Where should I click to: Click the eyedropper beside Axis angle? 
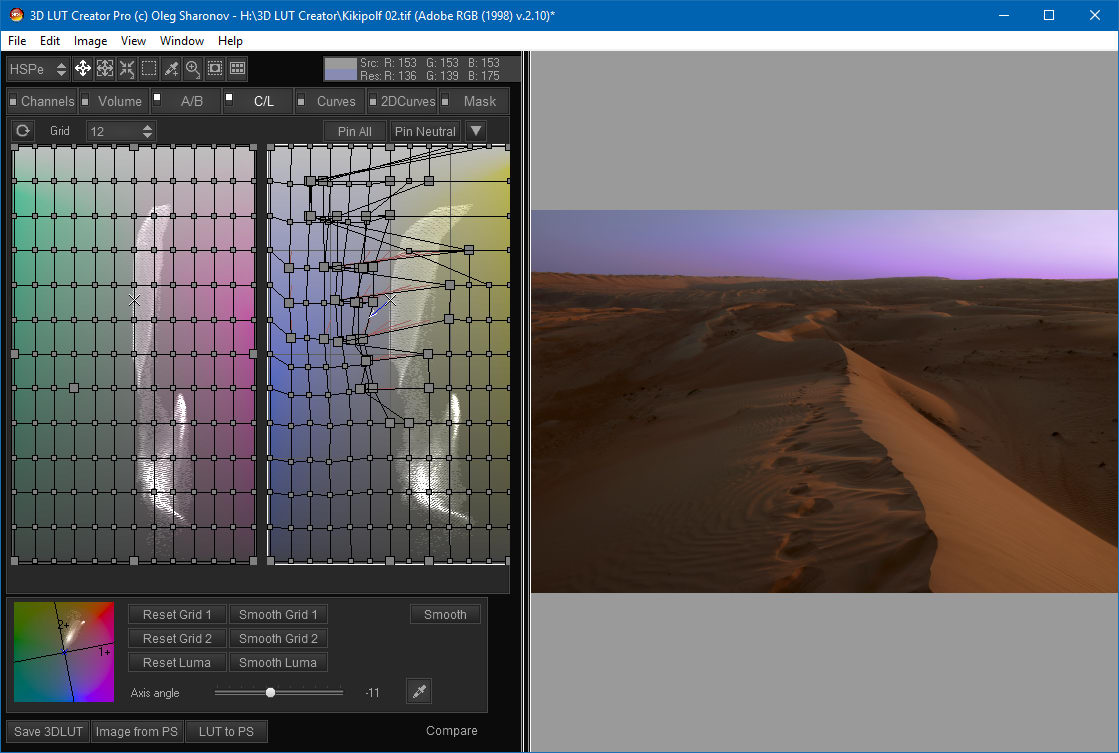(419, 691)
